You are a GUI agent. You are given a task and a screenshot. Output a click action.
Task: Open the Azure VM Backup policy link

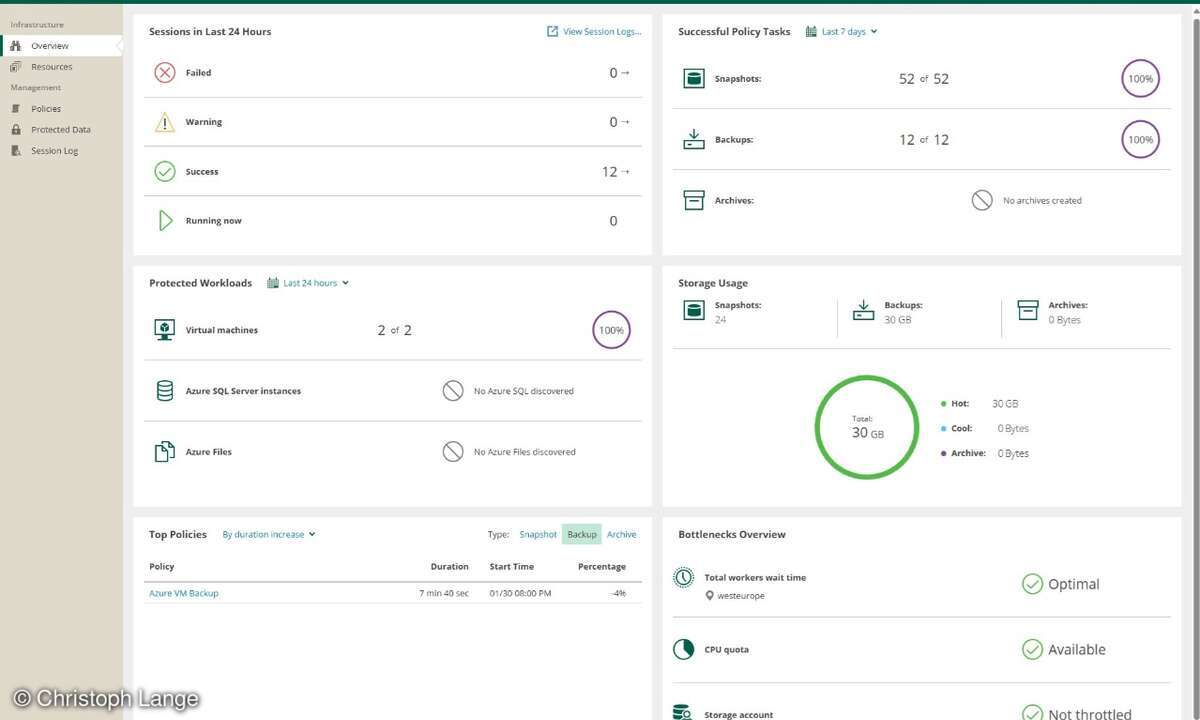coord(184,593)
